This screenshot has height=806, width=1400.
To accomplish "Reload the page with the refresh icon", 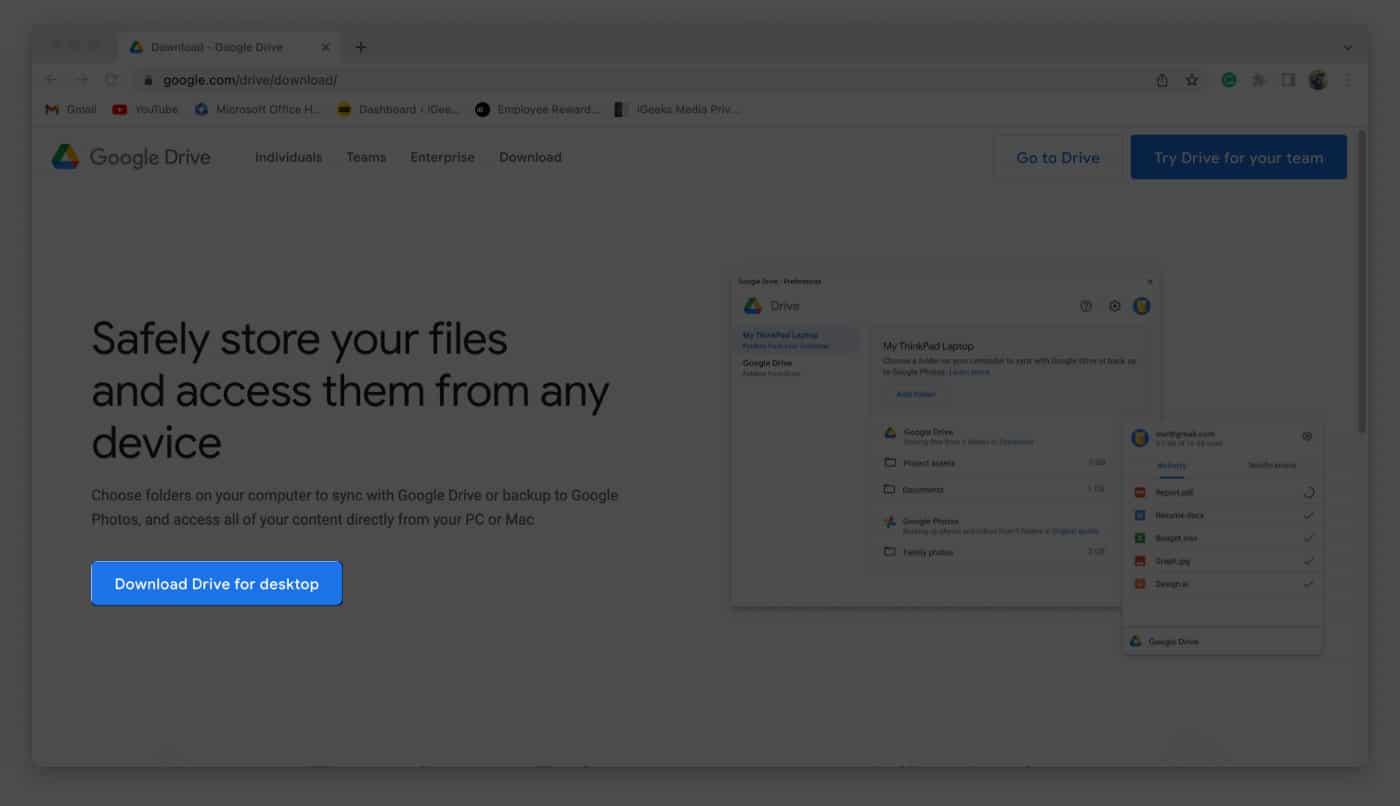I will click(x=112, y=80).
